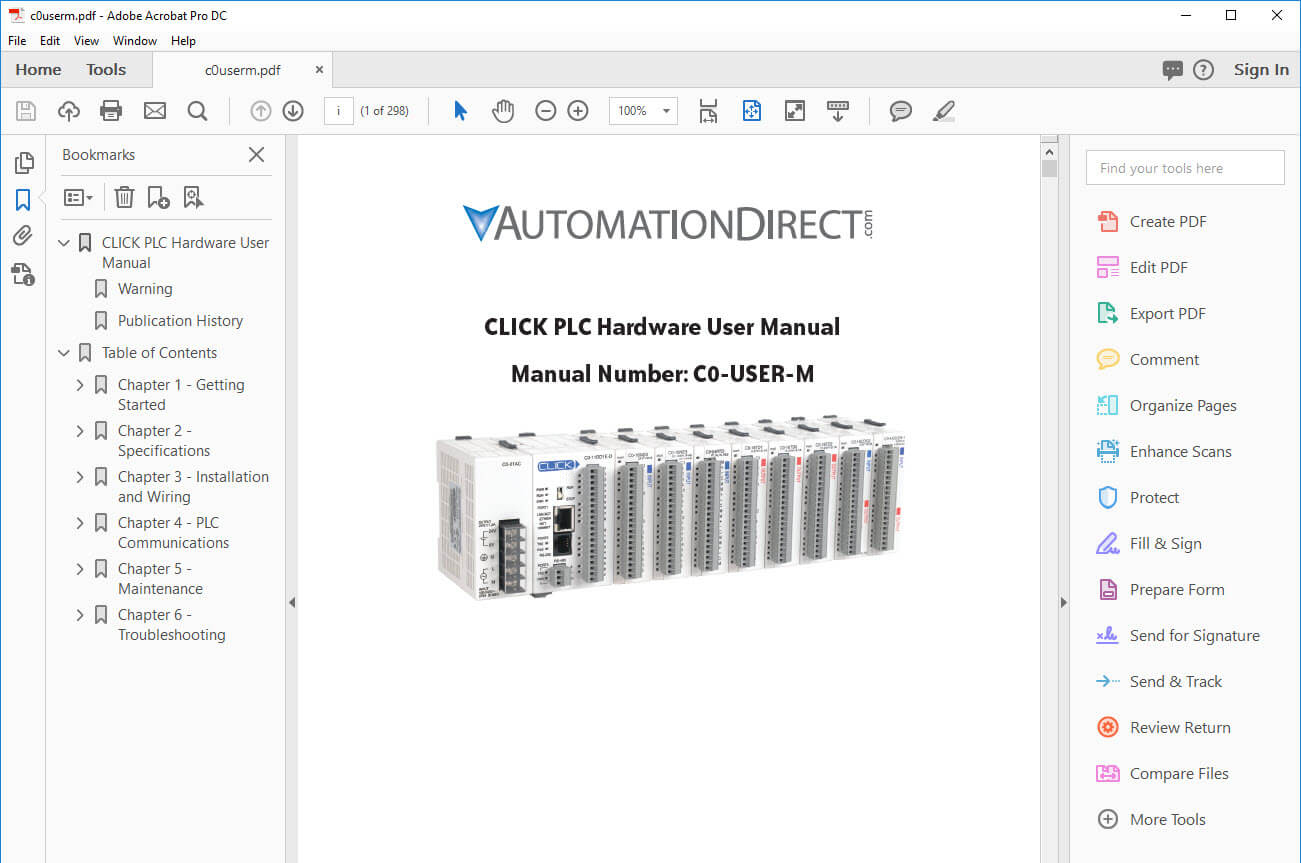Click the page number input field
The height and width of the screenshot is (863, 1301).
click(339, 111)
